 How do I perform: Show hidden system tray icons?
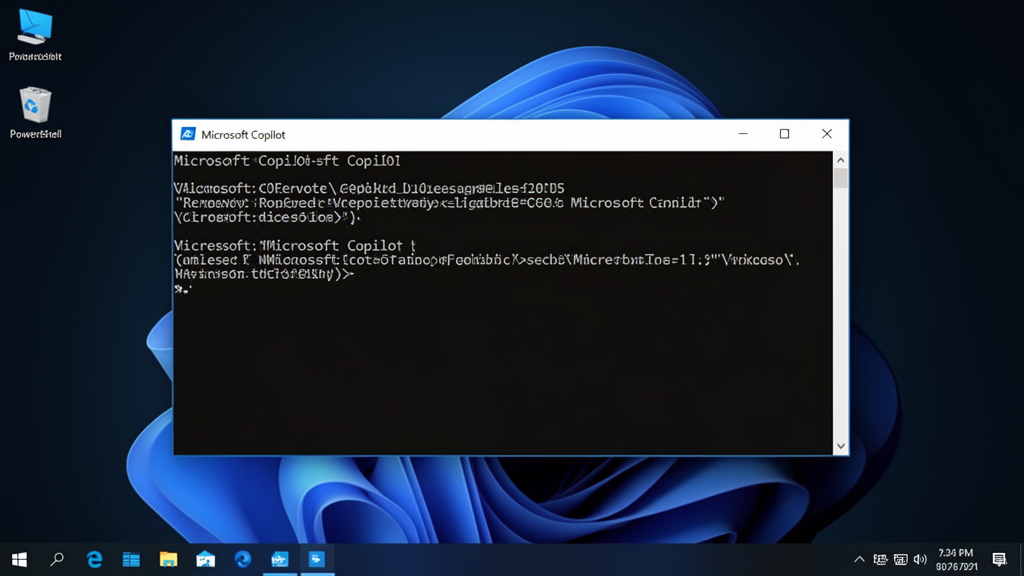coord(859,560)
